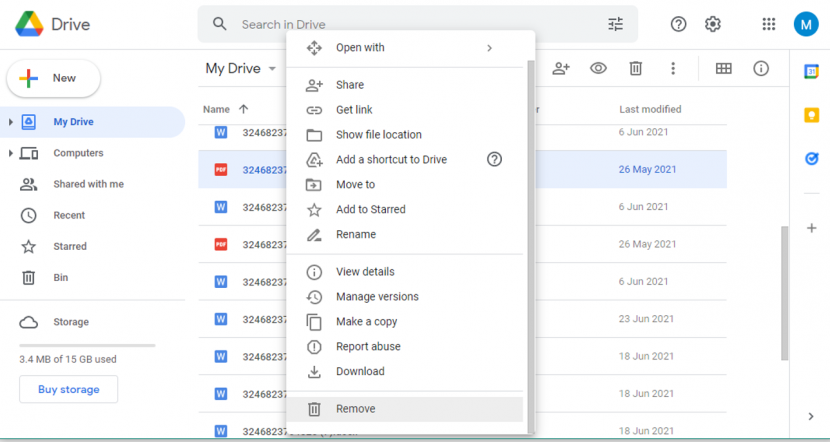Click the help icon beside Add a shortcut
Screen dimensions: 830x442
(x=494, y=159)
